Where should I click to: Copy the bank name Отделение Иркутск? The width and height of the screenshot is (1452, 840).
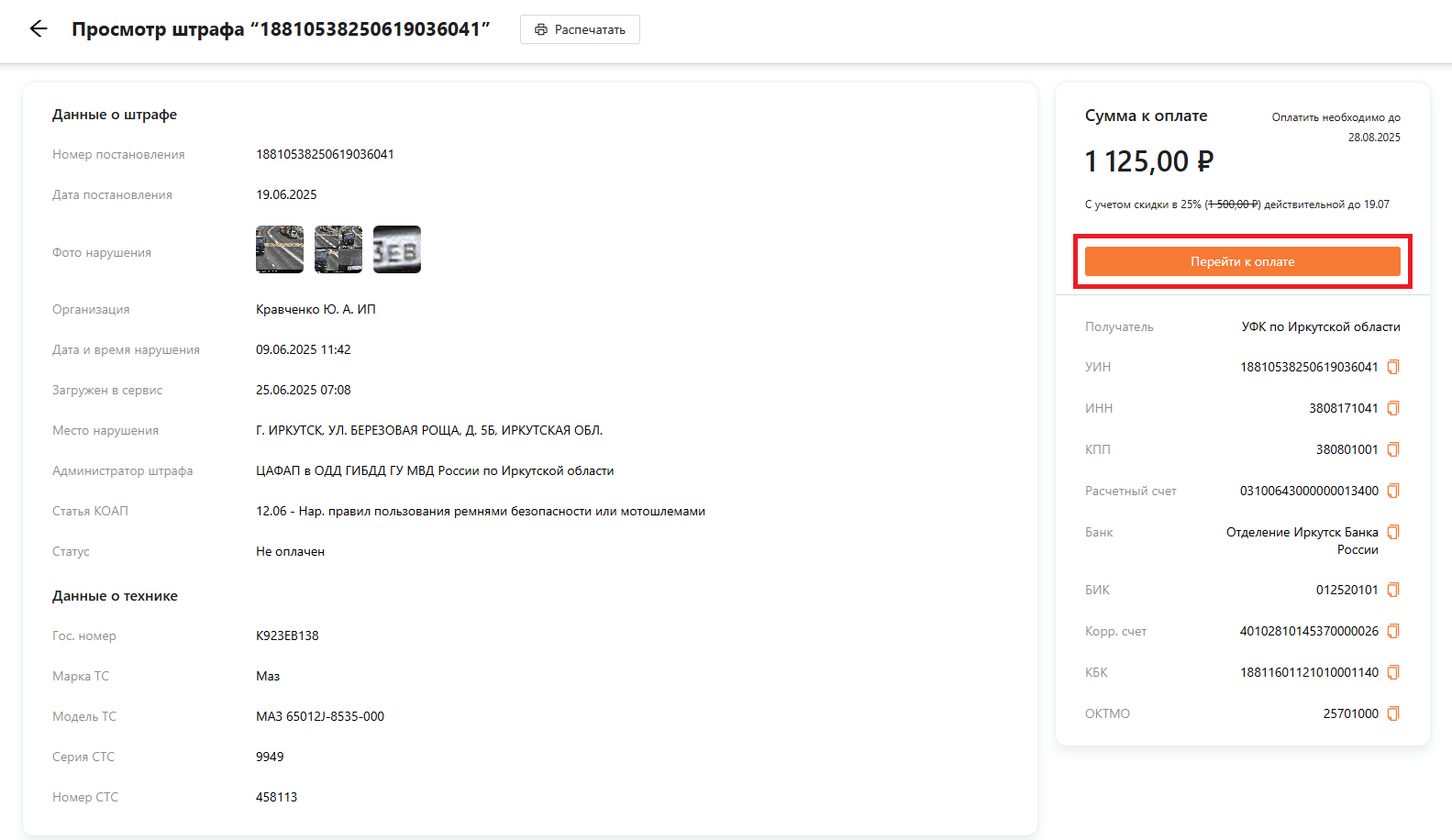[x=1393, y=532]
